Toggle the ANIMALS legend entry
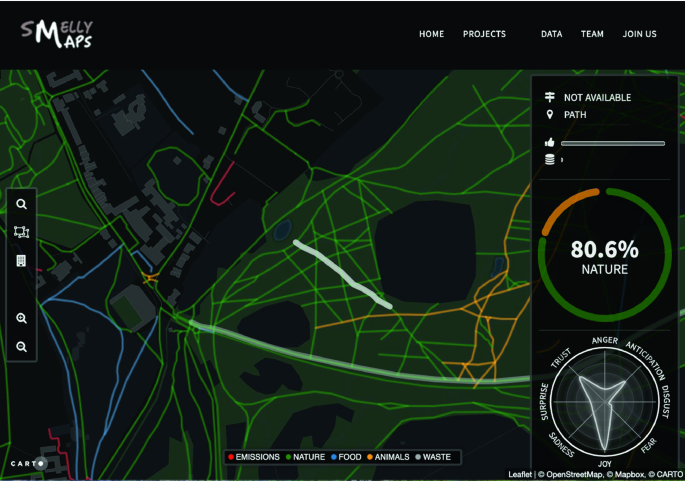 (388, 457)
